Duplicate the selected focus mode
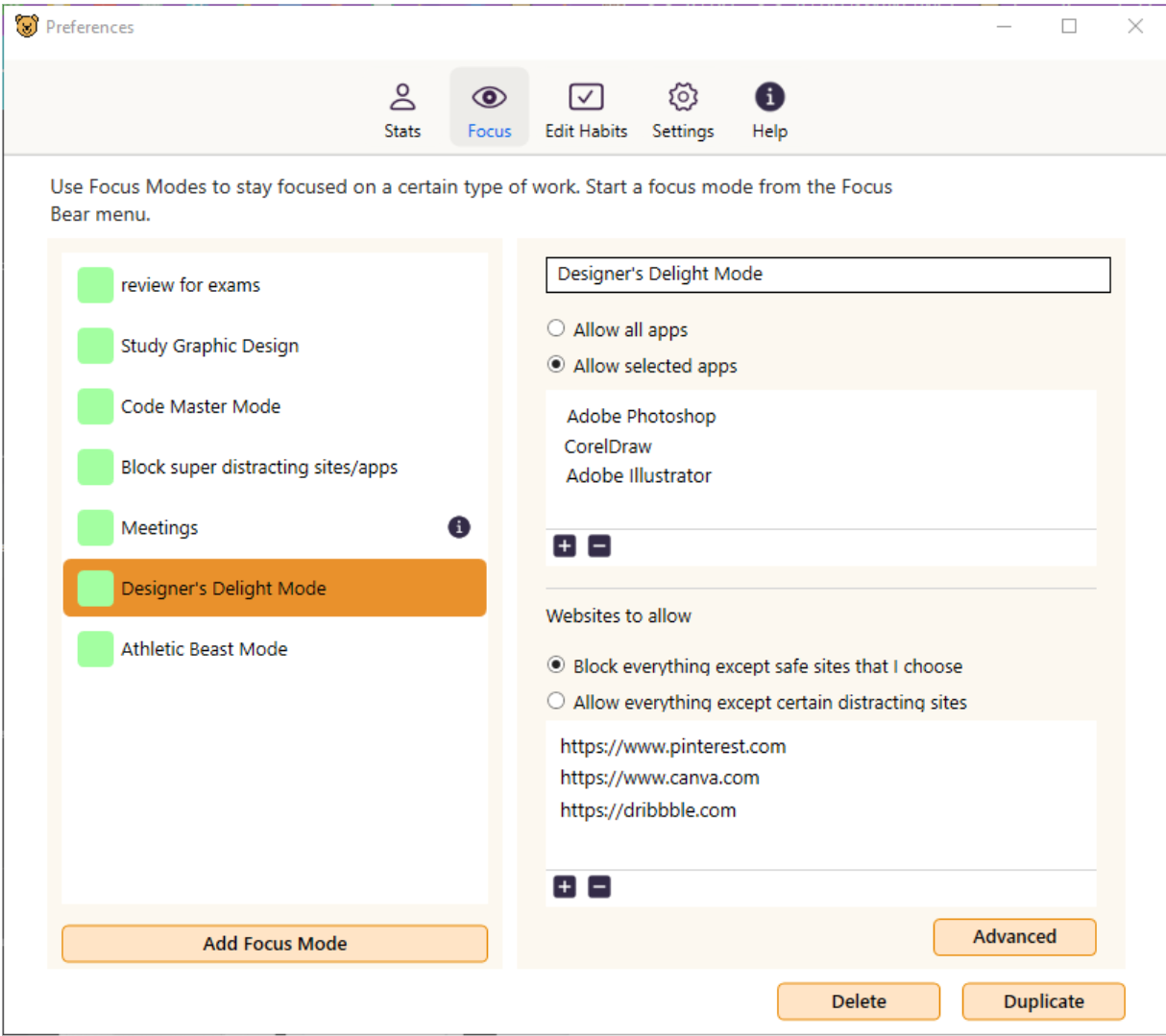This screenshot has width=1166, height=1036. pos(1043,1001)
